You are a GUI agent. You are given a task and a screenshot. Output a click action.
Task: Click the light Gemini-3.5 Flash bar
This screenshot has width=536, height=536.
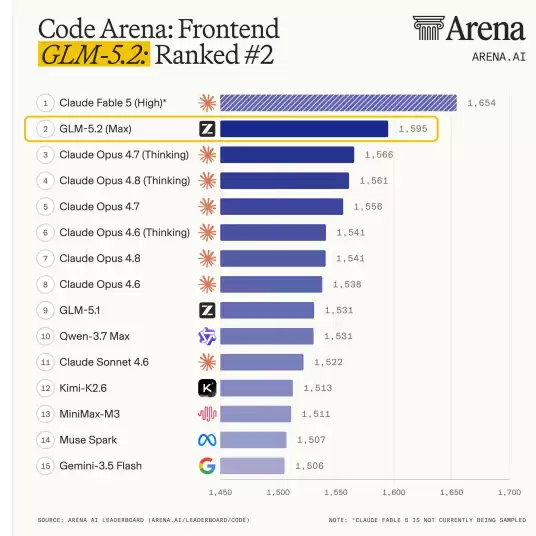252,466
